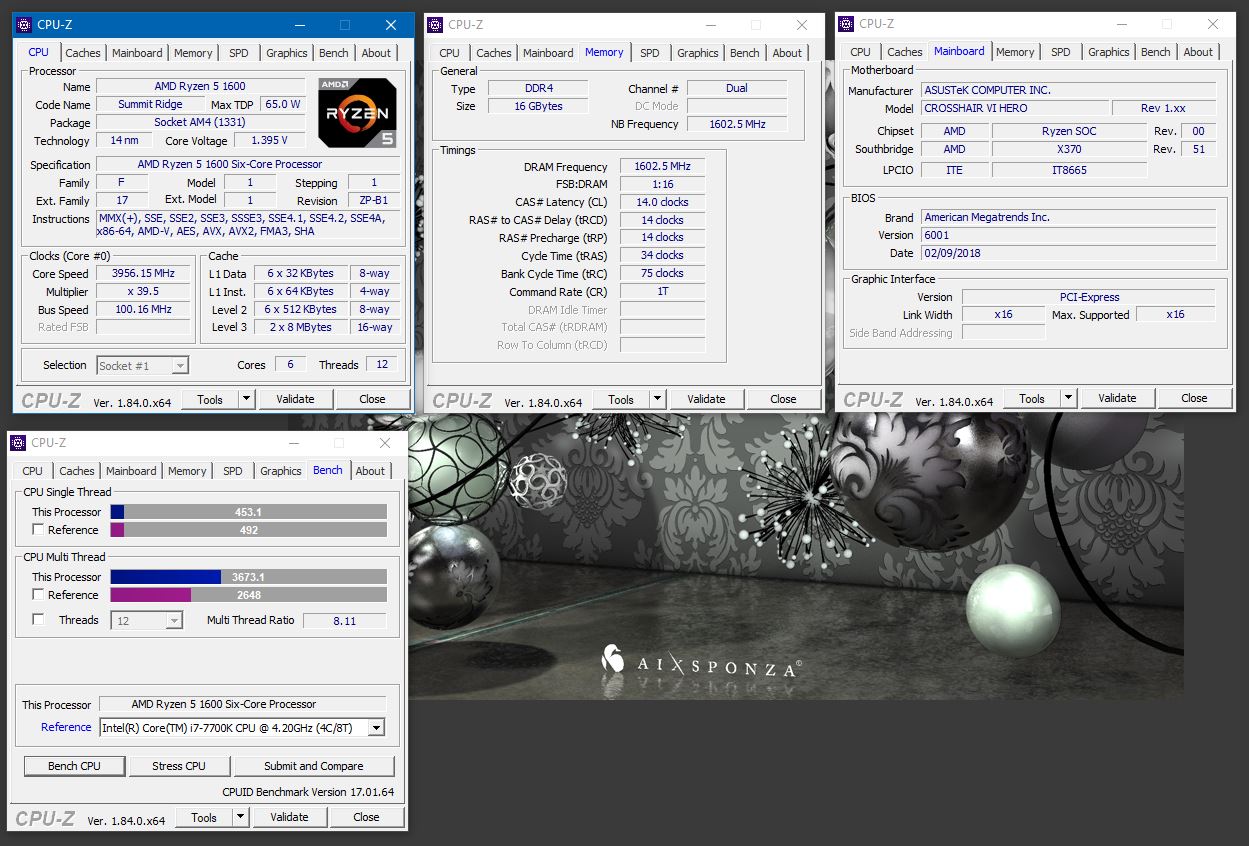
Task: Click the Command Rate value 1T
Action: (662, 291)
